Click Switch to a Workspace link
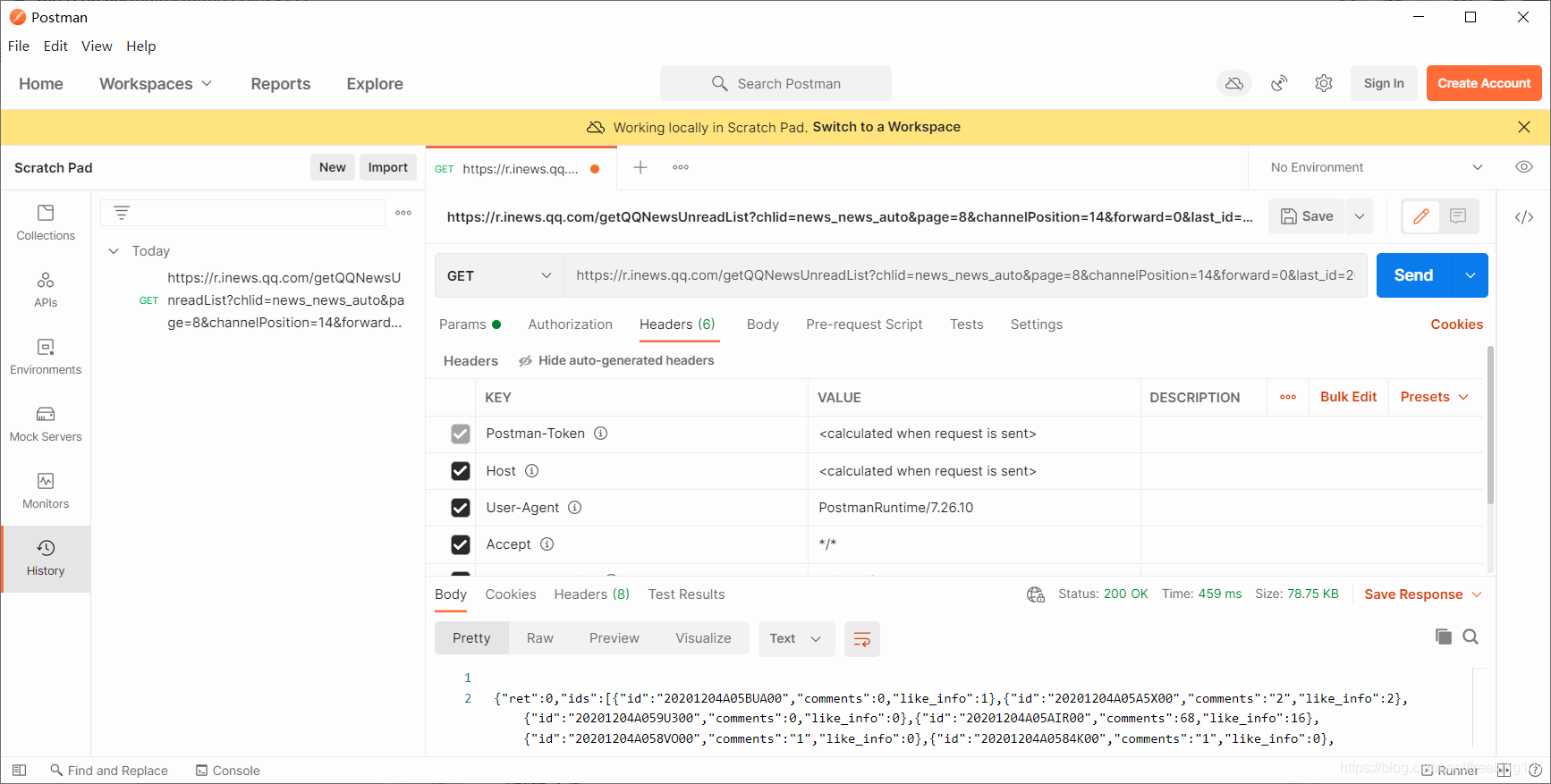Image resolution: width=1551 pixels, height=784 pixels. (886, 127)
